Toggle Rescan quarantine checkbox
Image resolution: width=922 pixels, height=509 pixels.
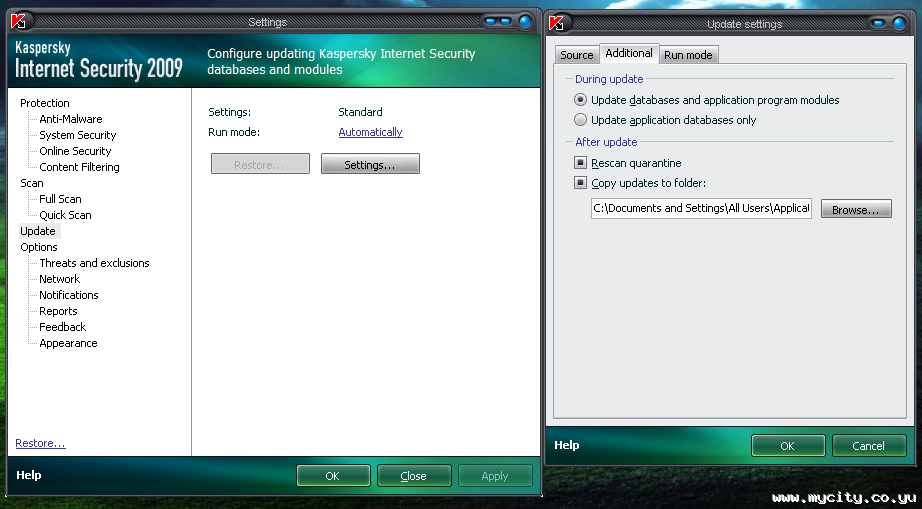580,163
